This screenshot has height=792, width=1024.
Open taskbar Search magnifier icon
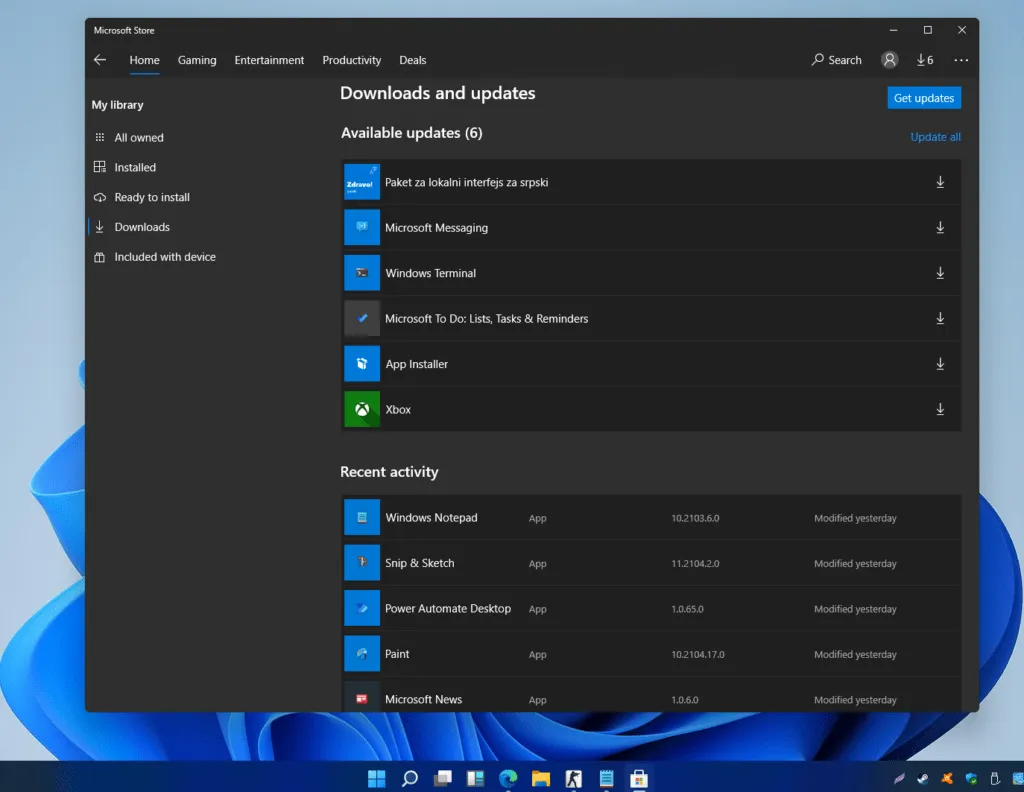409,778
